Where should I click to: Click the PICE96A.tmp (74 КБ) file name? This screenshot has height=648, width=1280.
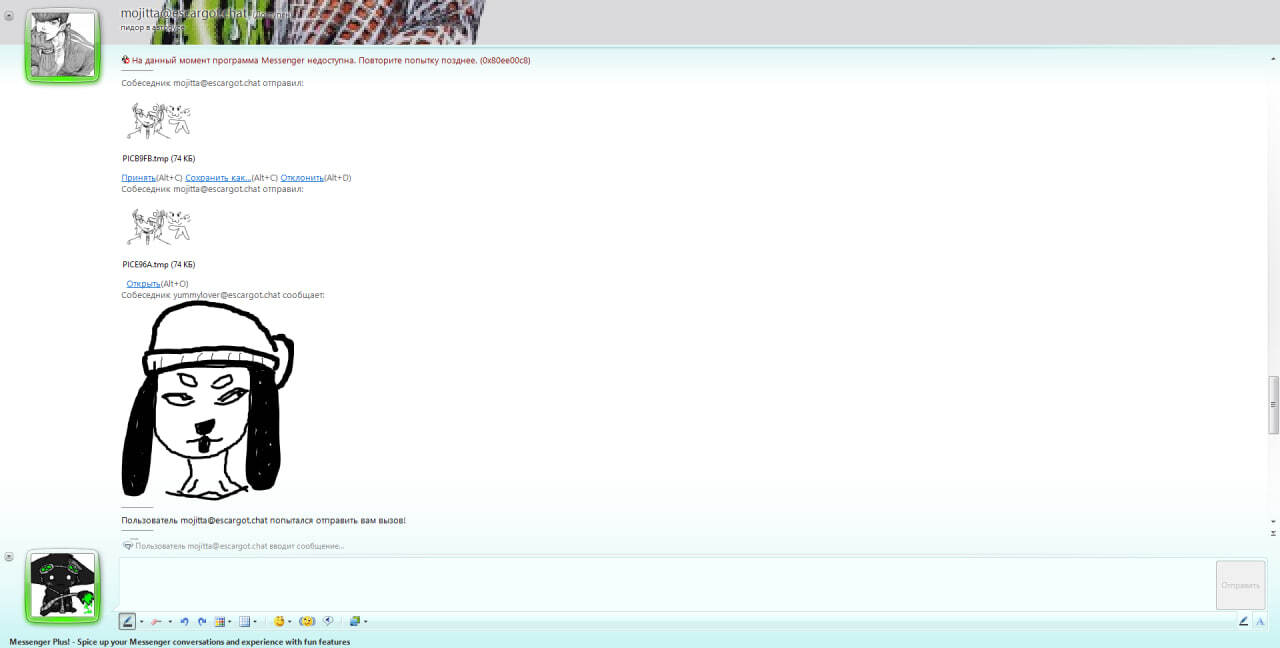[x=158, y=265]
